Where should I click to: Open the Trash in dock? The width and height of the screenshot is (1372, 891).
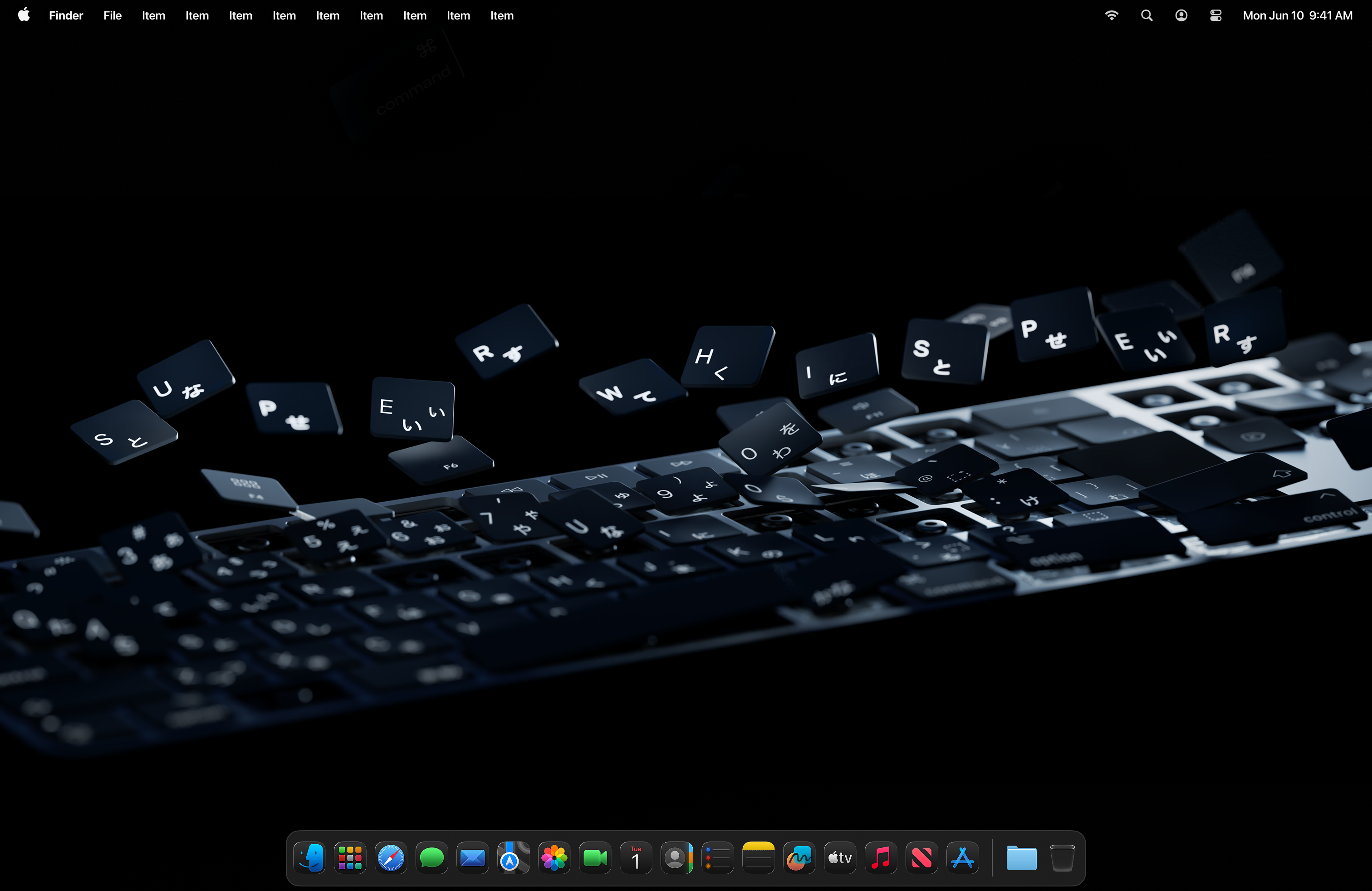tap(1062, 858)
